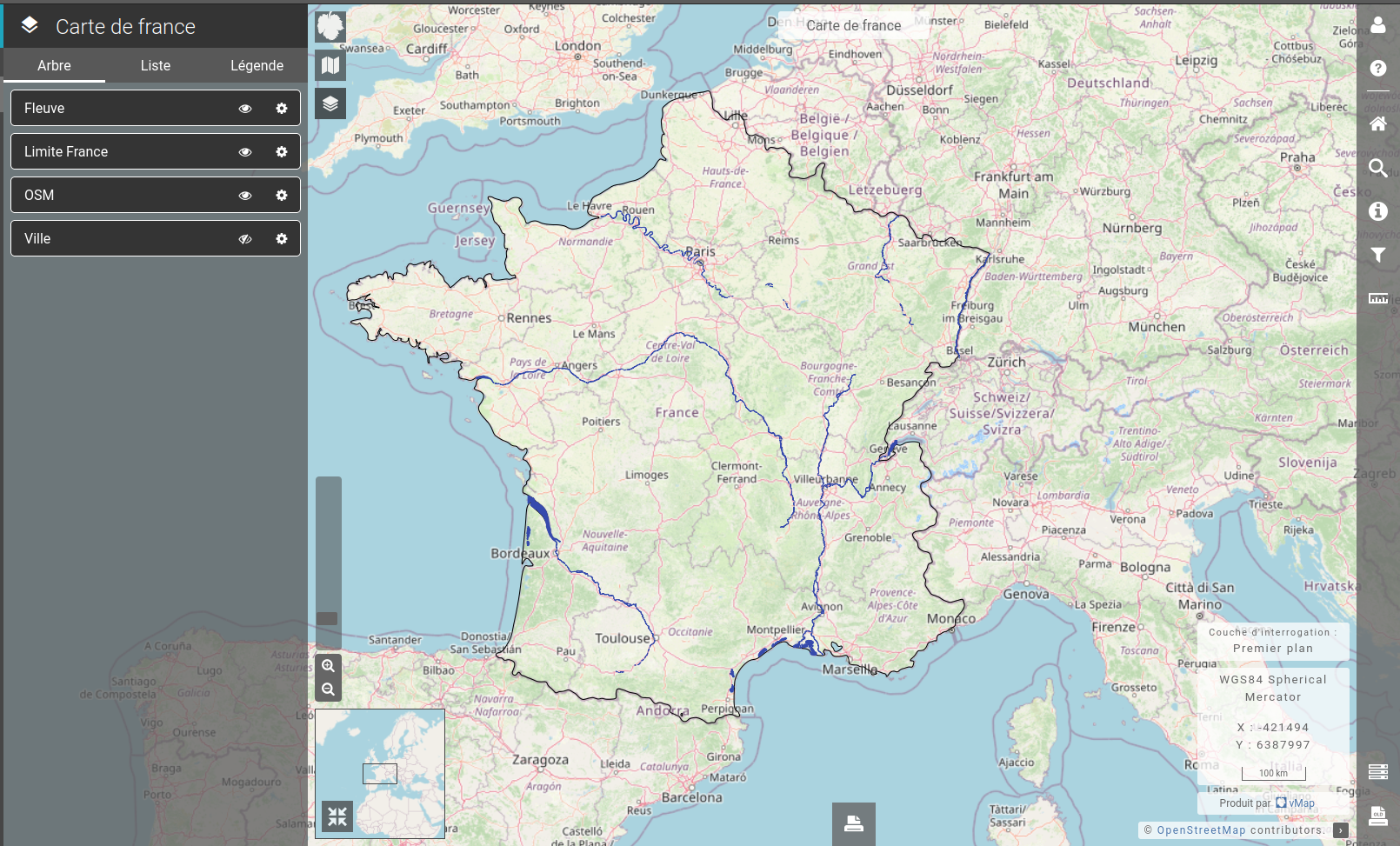Open the filter funnel tool
Viewport: 1400px width, 846px height.
(x=1378, y=255)
